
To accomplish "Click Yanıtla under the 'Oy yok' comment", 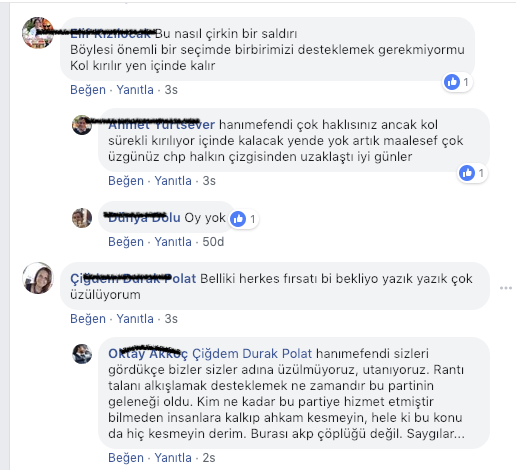I will pos(173,242).
